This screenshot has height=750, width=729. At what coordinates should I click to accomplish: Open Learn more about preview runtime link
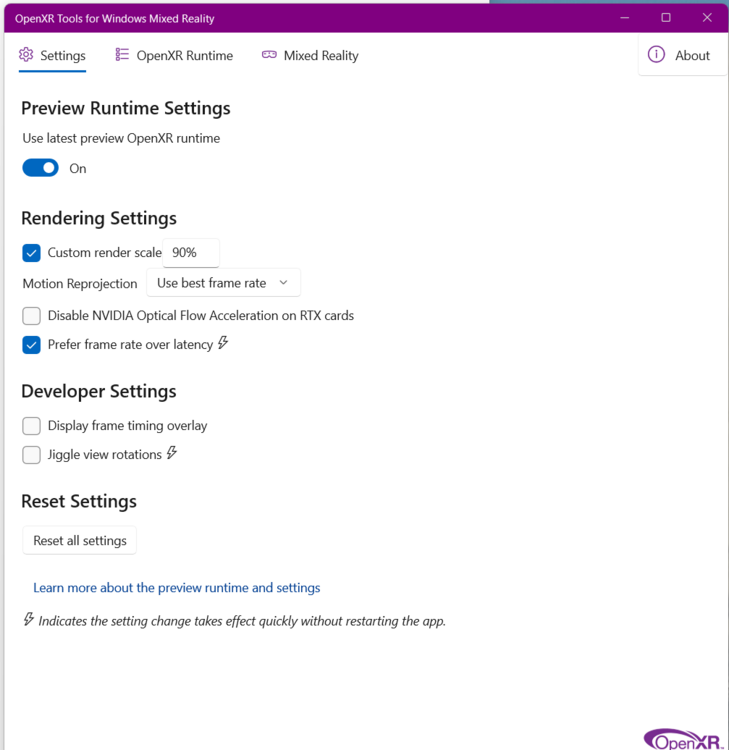click(x=177, y=588)
